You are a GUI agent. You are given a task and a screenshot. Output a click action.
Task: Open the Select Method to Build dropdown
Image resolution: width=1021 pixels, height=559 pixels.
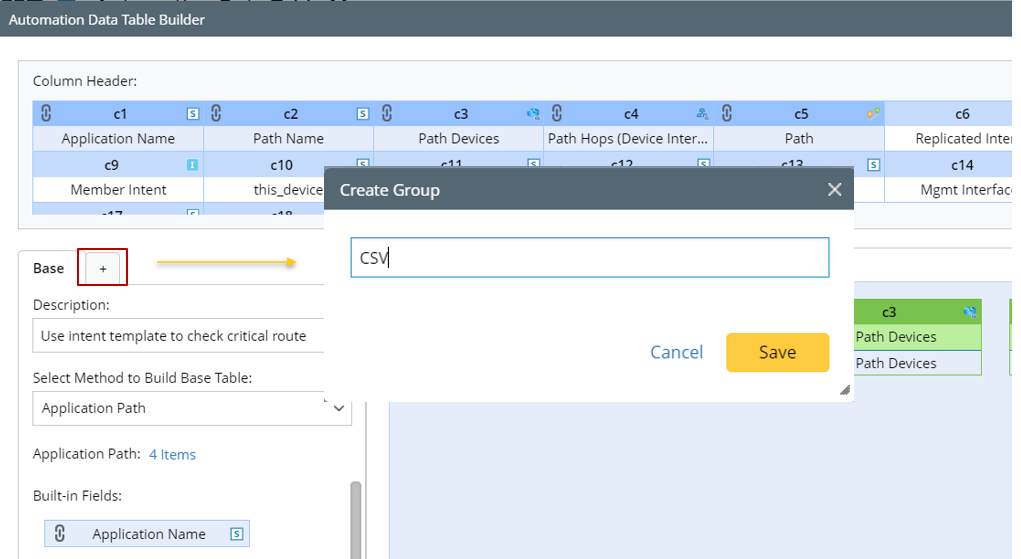point(192,408)
